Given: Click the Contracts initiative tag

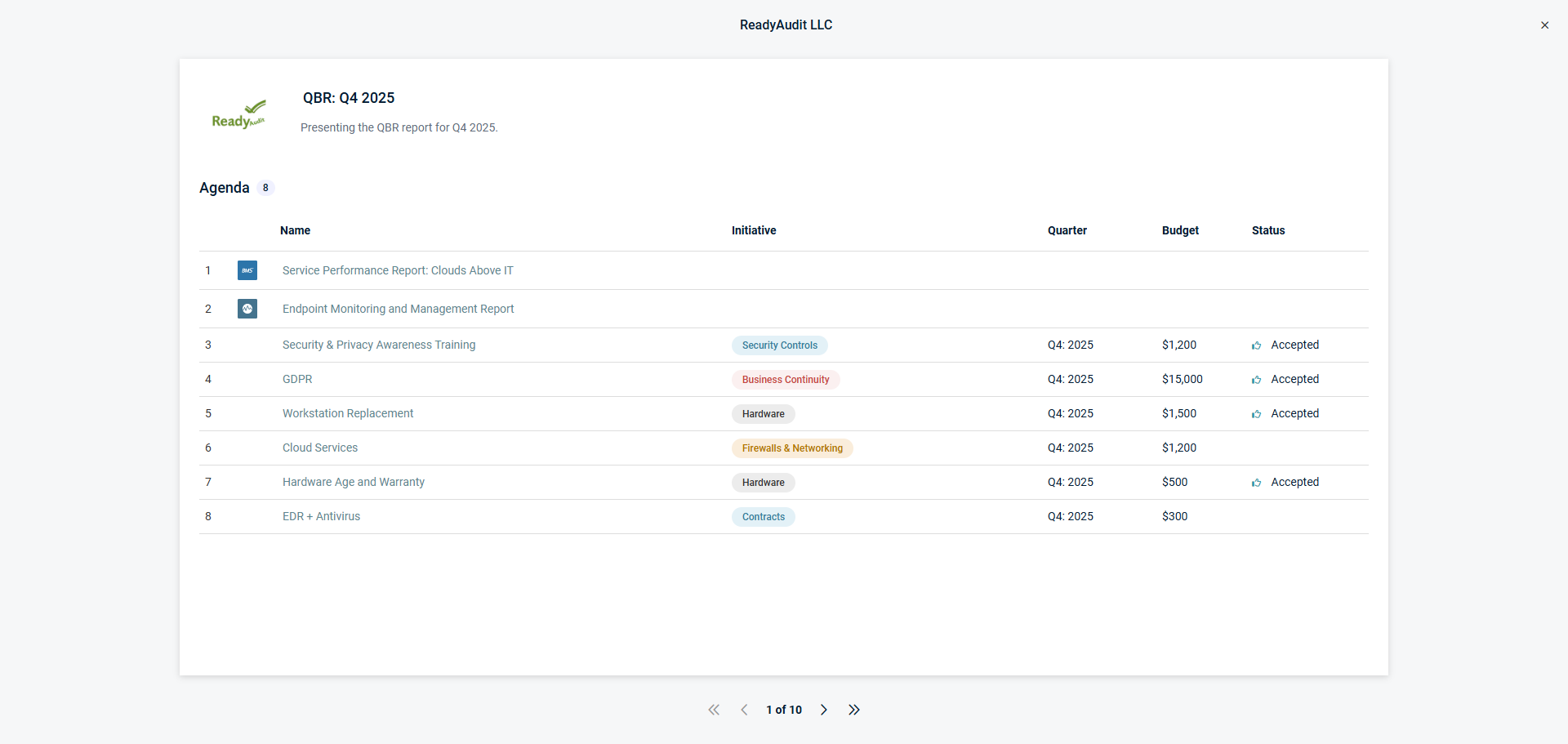Looking at the screenshot, I should pos(763,517).
